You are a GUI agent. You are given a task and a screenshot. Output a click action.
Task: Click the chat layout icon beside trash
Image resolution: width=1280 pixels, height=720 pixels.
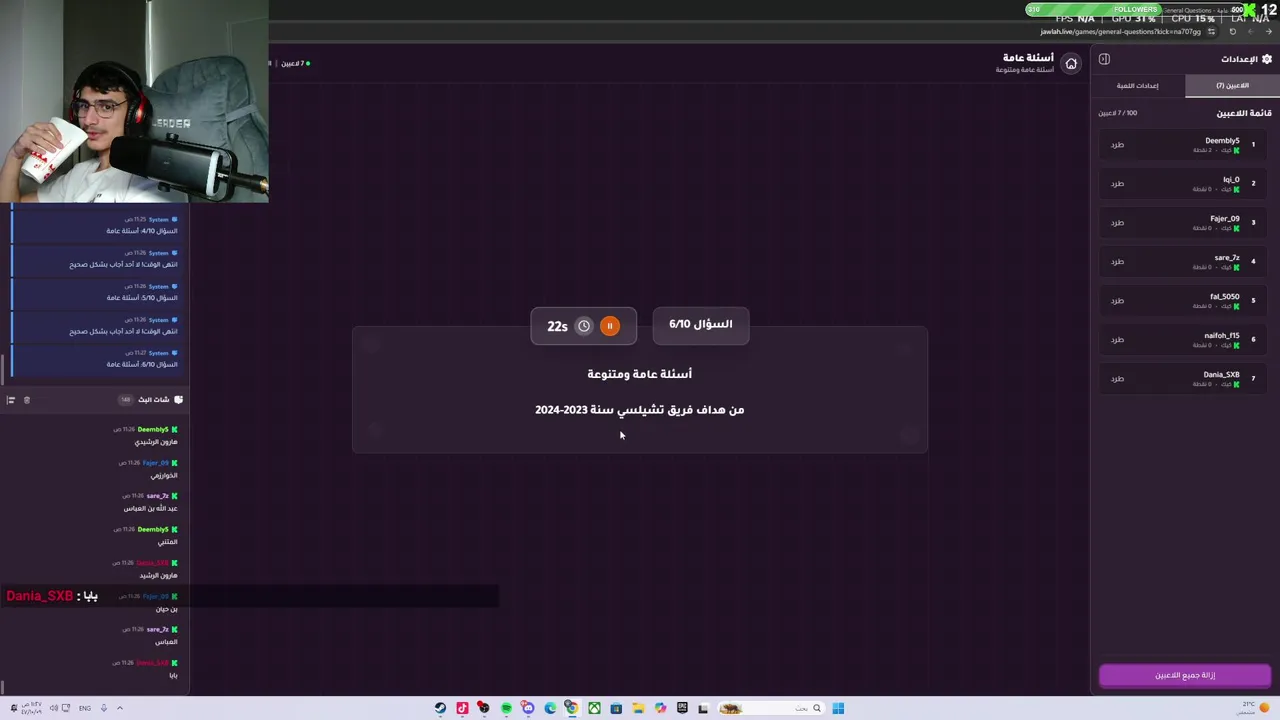[11, 400]
